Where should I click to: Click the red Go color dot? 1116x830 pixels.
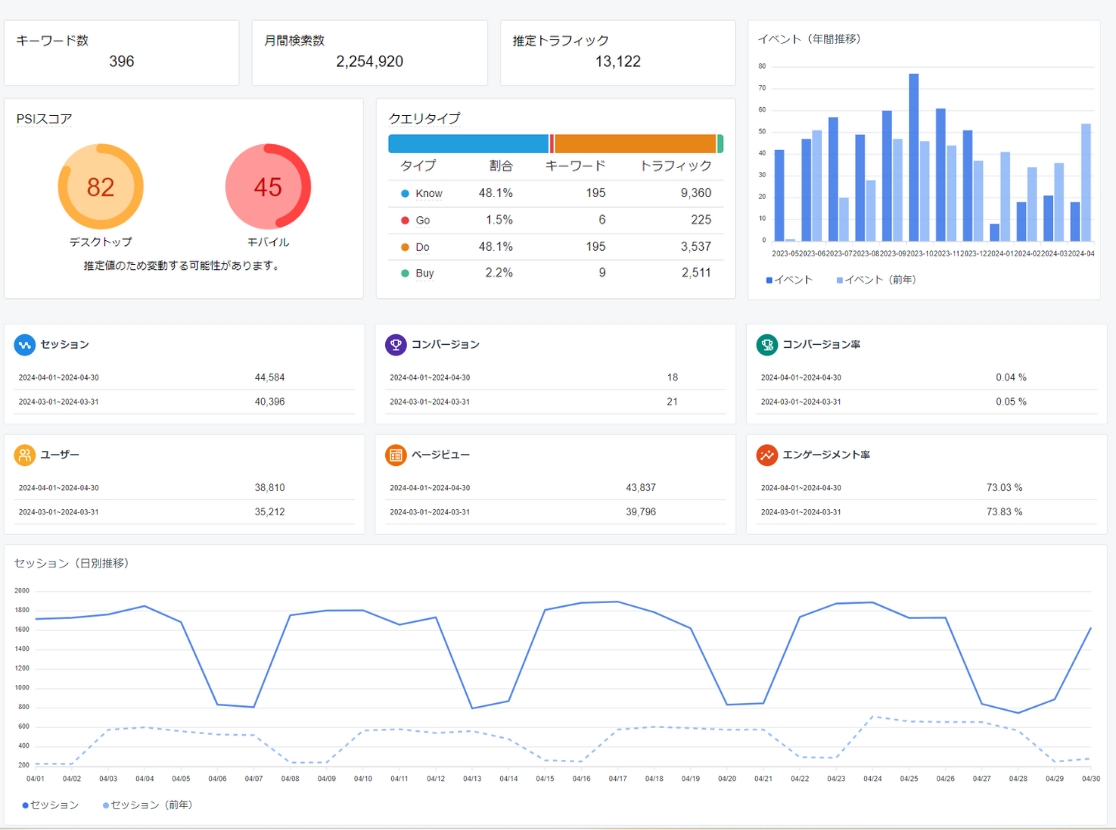pos(405,220)
